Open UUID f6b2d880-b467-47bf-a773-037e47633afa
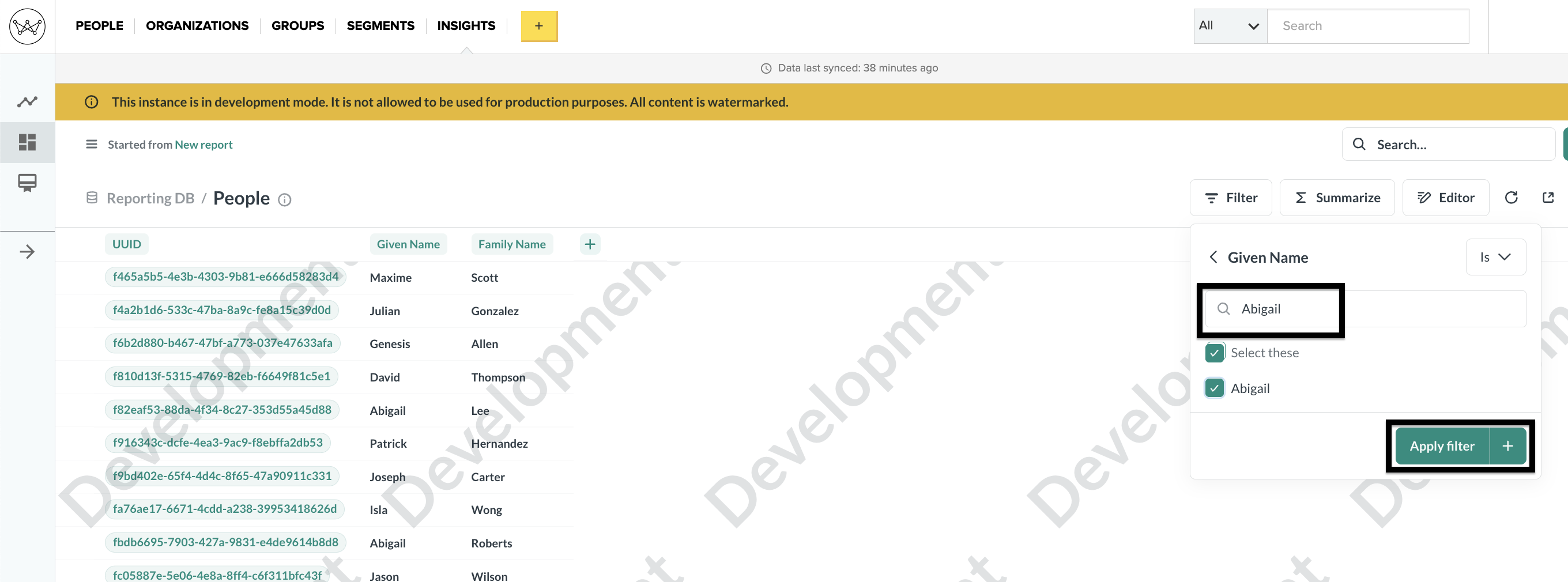The height and width of the screenshot is (582, 1568). pyautogui.click(x=223, y=343)
